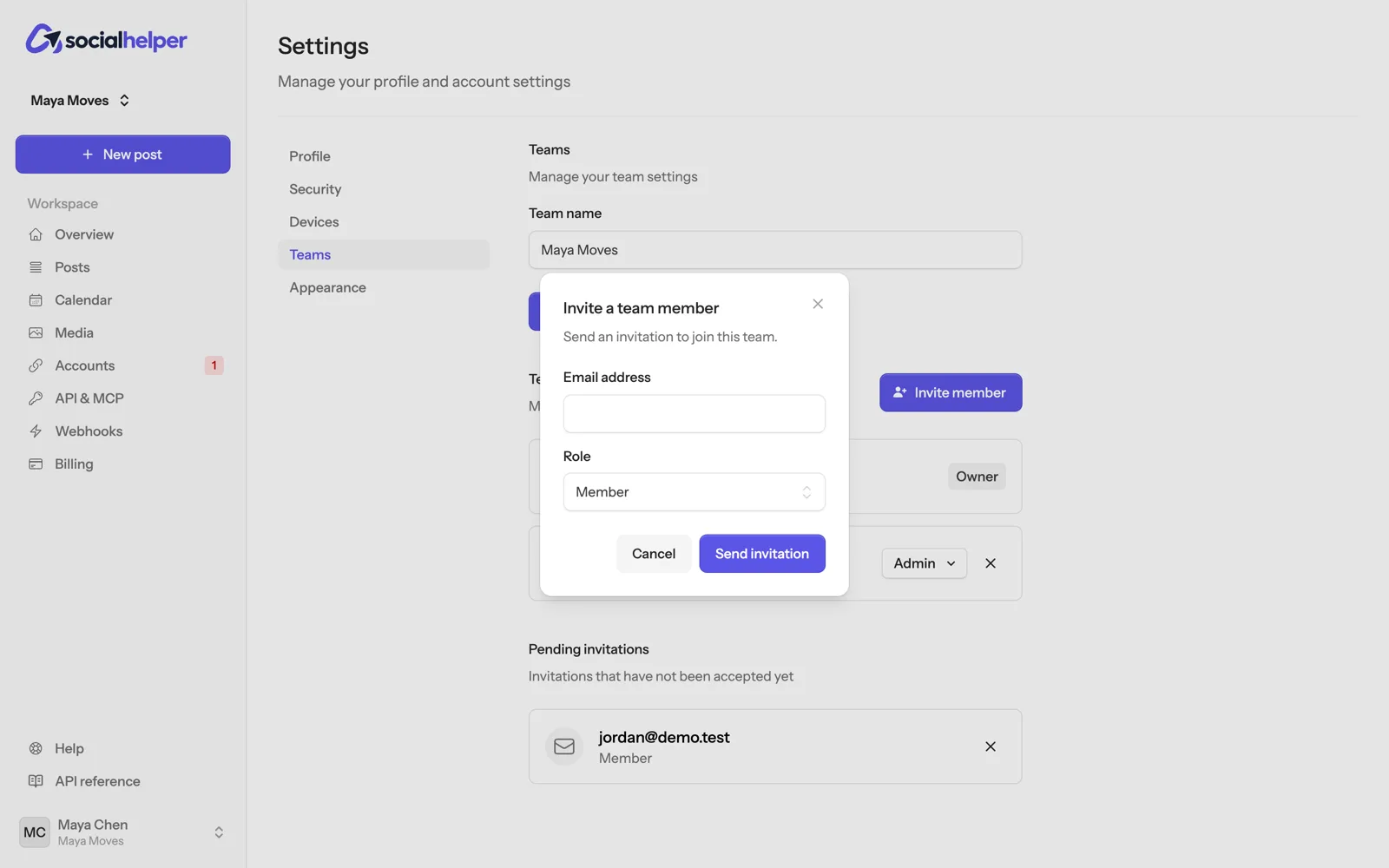Image resolution: width=1389 pixels, height=868 pixels.
Task: Click the MC user avatar
Action: pos(35,832)
